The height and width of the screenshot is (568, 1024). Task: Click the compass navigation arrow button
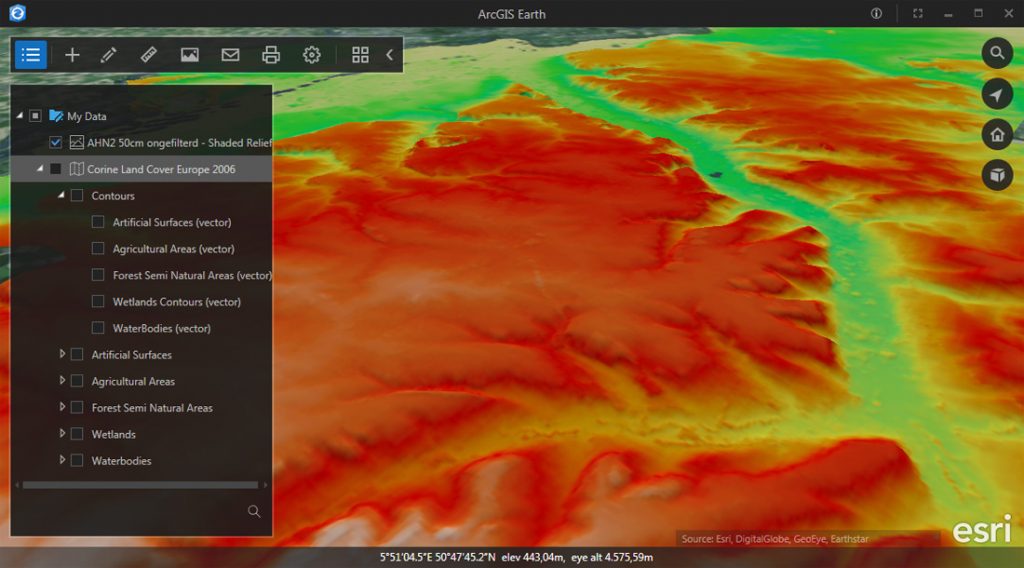[997, 94]
